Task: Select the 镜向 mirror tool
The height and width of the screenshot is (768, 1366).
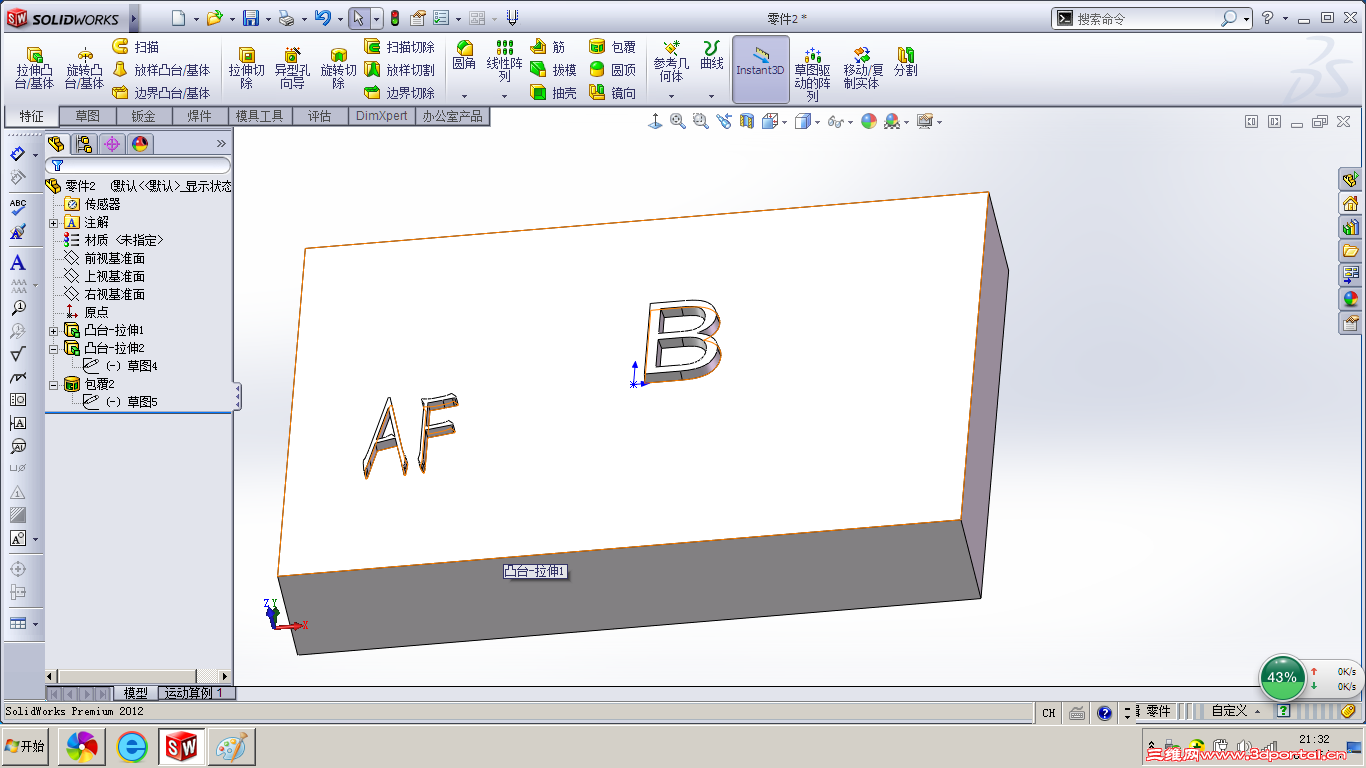Action: 612,93
